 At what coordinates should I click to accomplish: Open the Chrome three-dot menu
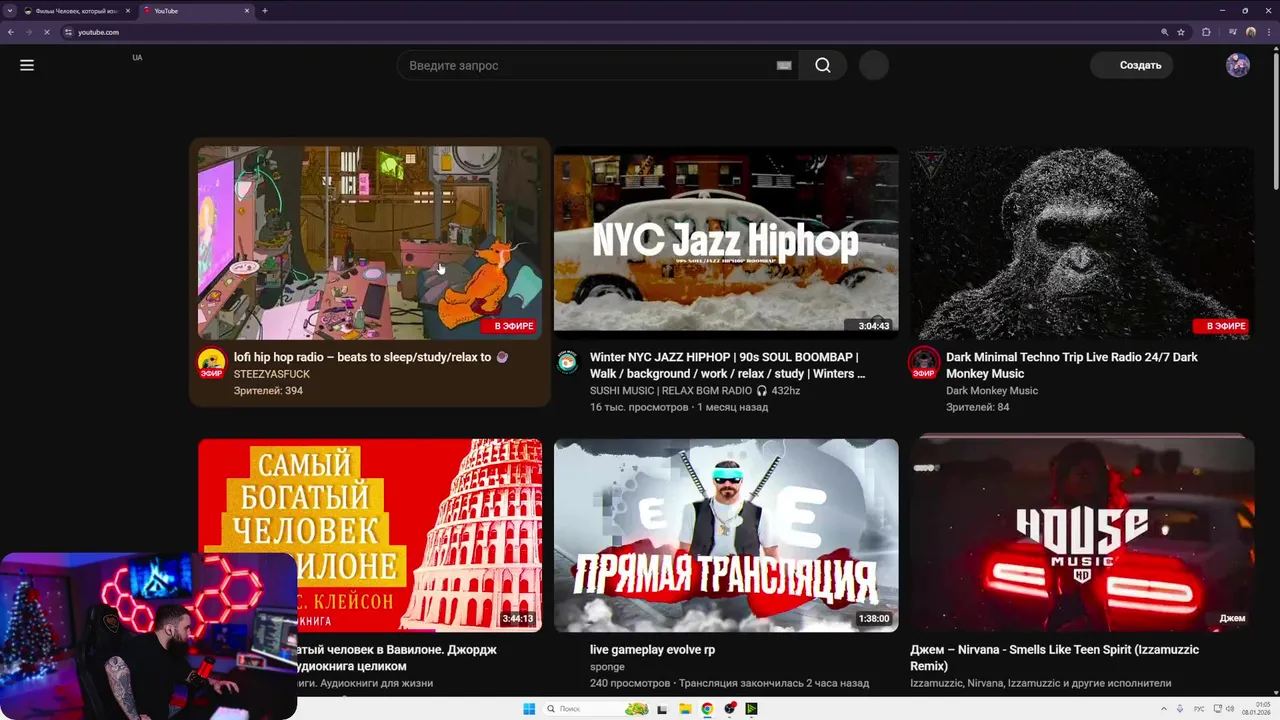pyautogui.click(x=1269, y=32)
